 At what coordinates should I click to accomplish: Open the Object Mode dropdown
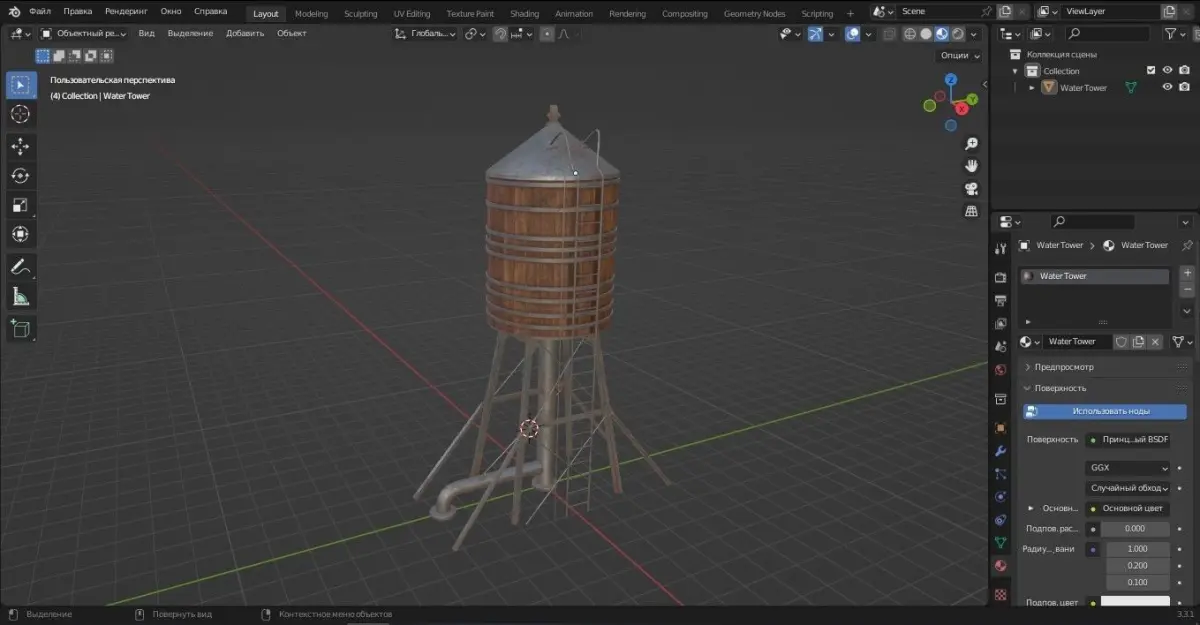click(x=84, y=33)
